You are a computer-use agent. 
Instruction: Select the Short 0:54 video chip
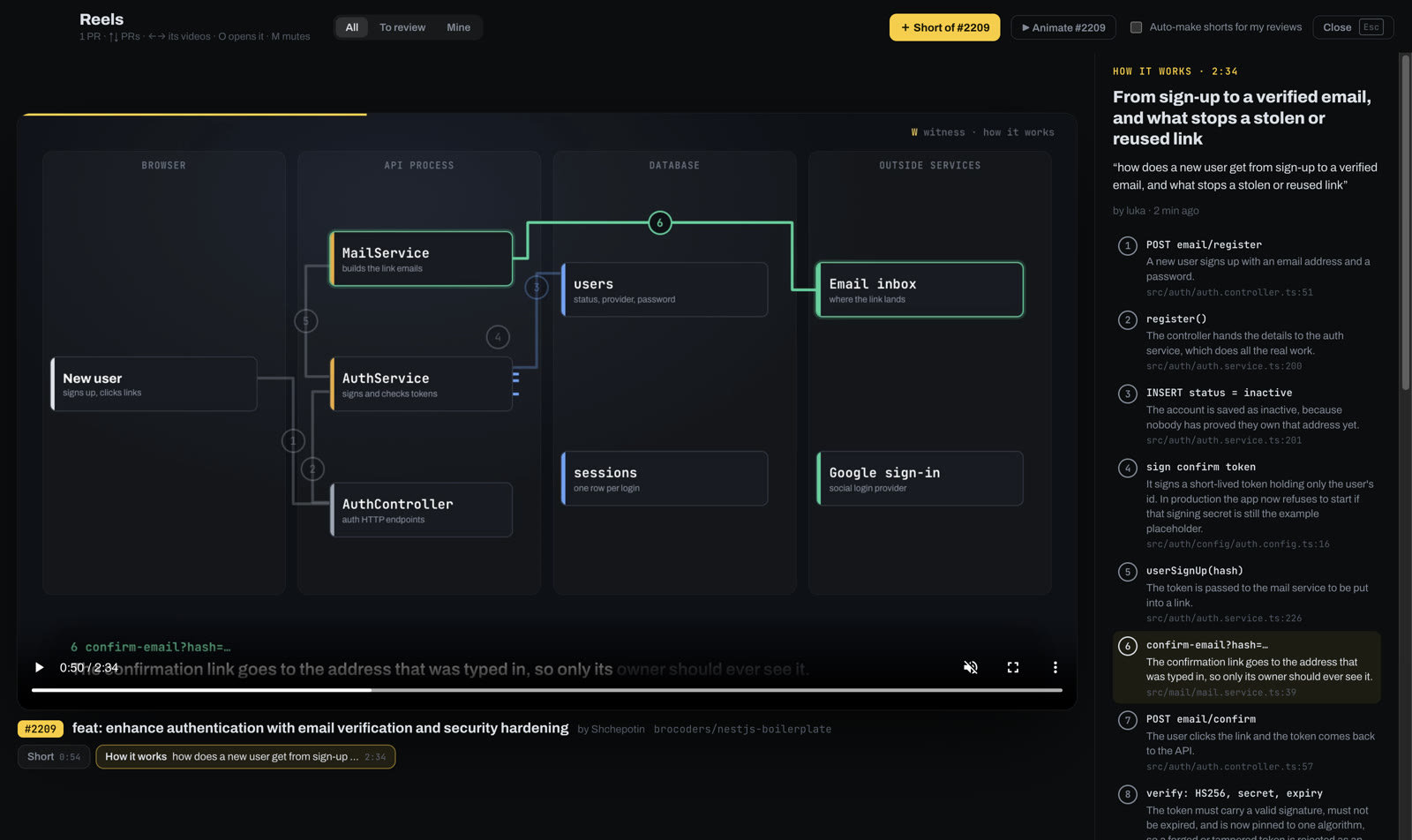tap(54, 757)
